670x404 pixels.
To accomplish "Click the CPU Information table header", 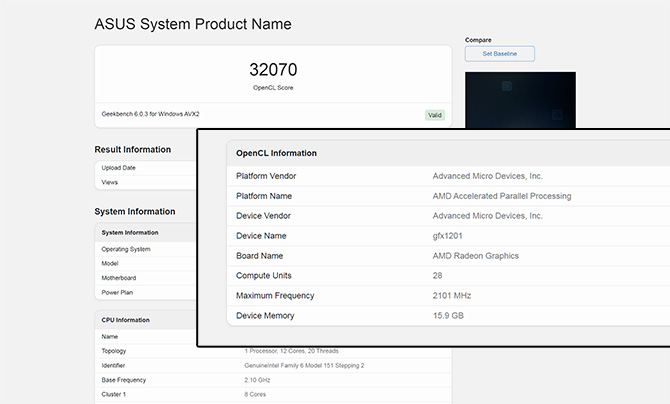I will click(126, 320).
